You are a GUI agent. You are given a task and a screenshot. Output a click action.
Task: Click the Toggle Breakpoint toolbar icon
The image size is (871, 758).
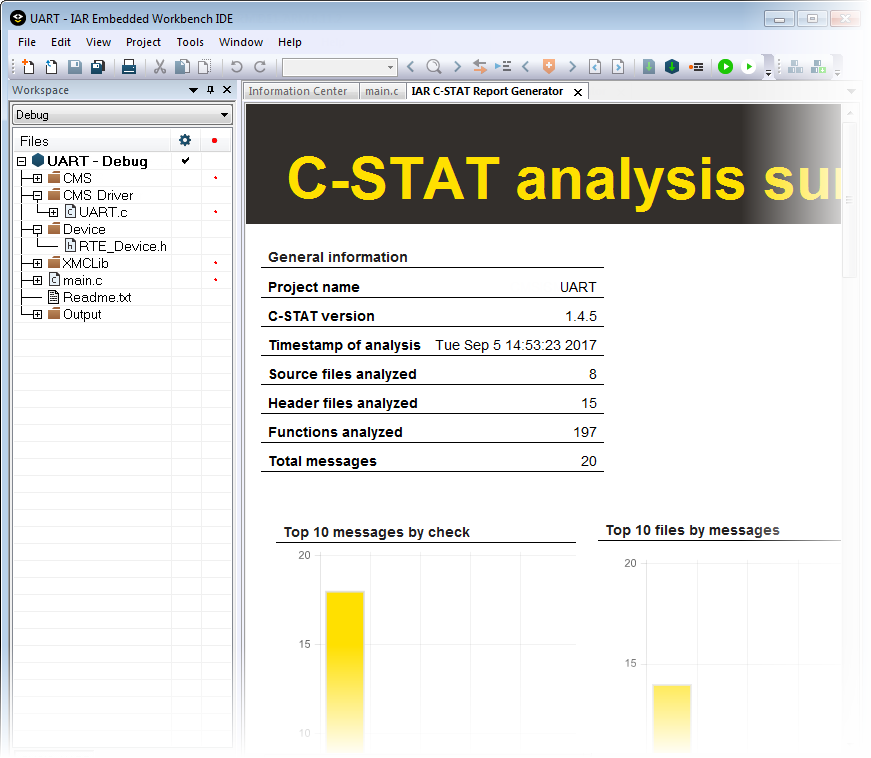point(697,67)
